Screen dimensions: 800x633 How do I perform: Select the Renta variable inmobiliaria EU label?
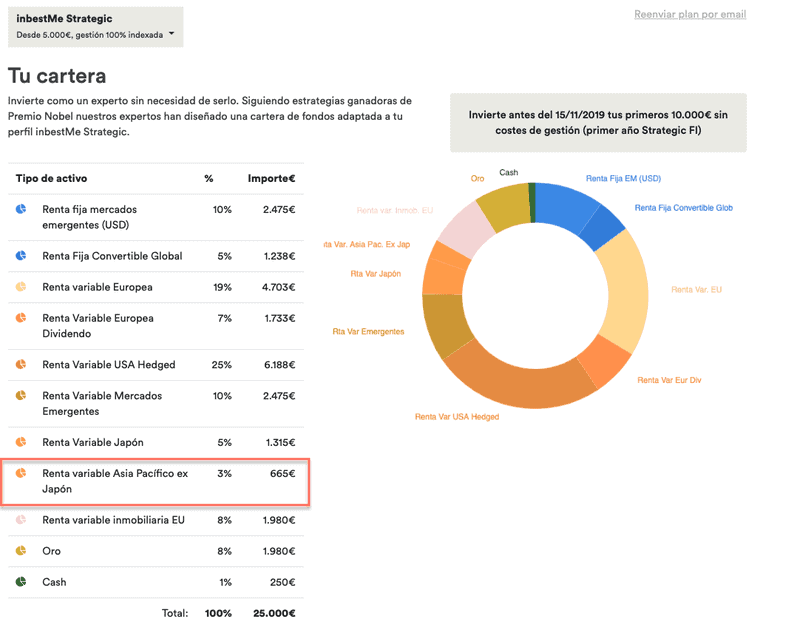pos(113,520)
